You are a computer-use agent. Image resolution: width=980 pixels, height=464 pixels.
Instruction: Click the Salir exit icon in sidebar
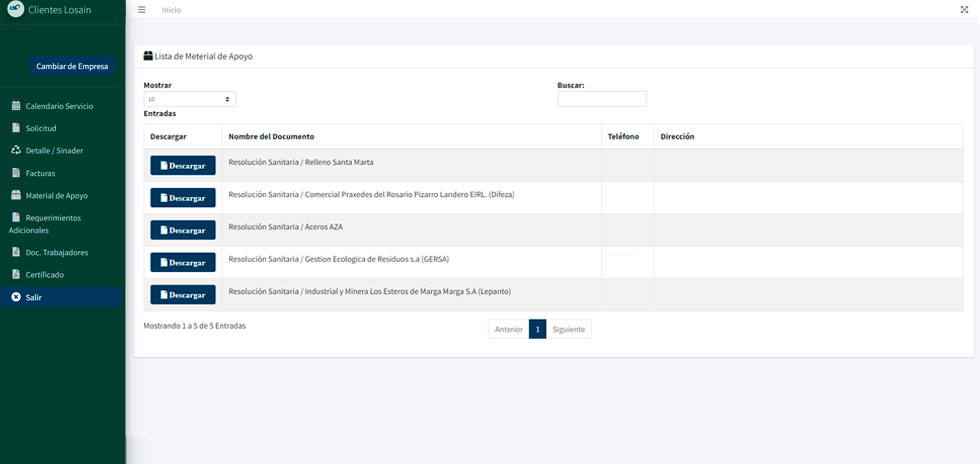[16, 297]
